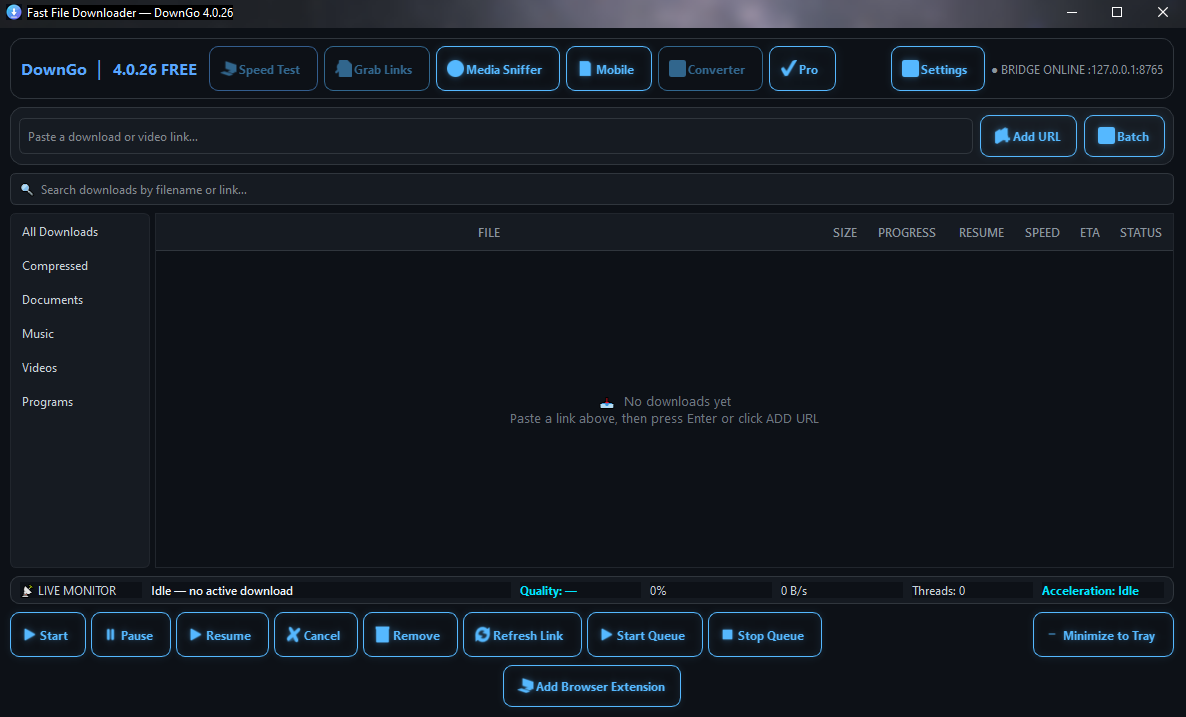Click Start Queue

[x=644, y=635]
